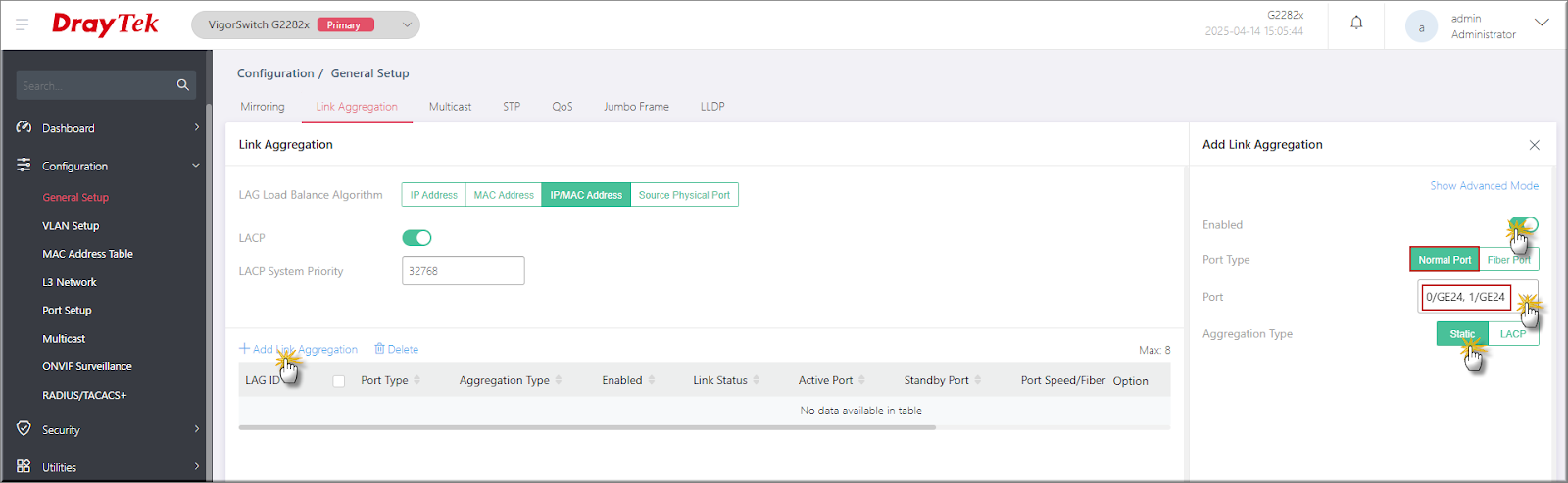Viewport: 1568px width, 483px height.
Task: Select MAC Address load balance algorithm
Action: pos(504,195)
